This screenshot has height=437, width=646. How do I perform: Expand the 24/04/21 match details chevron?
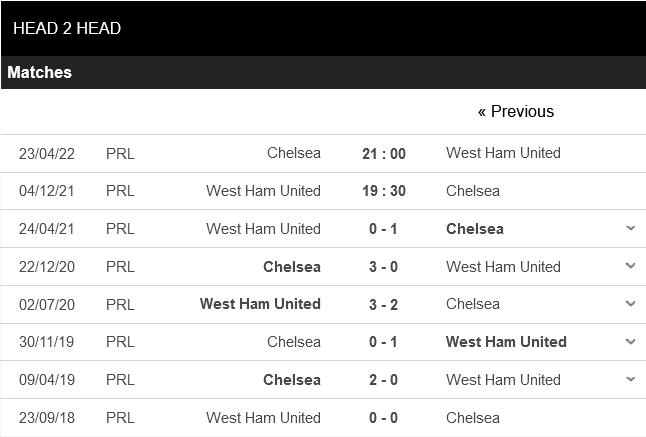(x=630, y=228)
